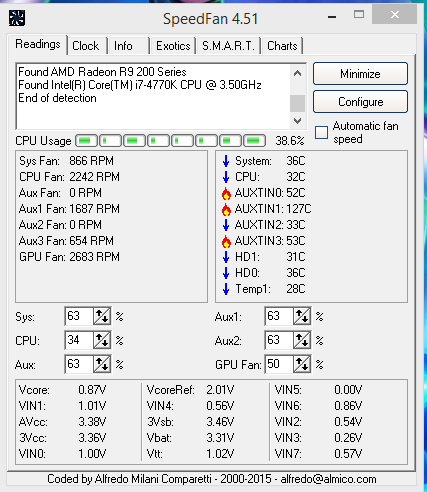Click the 'Found AMD Radeon R9 200 Series' line

(102, 72)
